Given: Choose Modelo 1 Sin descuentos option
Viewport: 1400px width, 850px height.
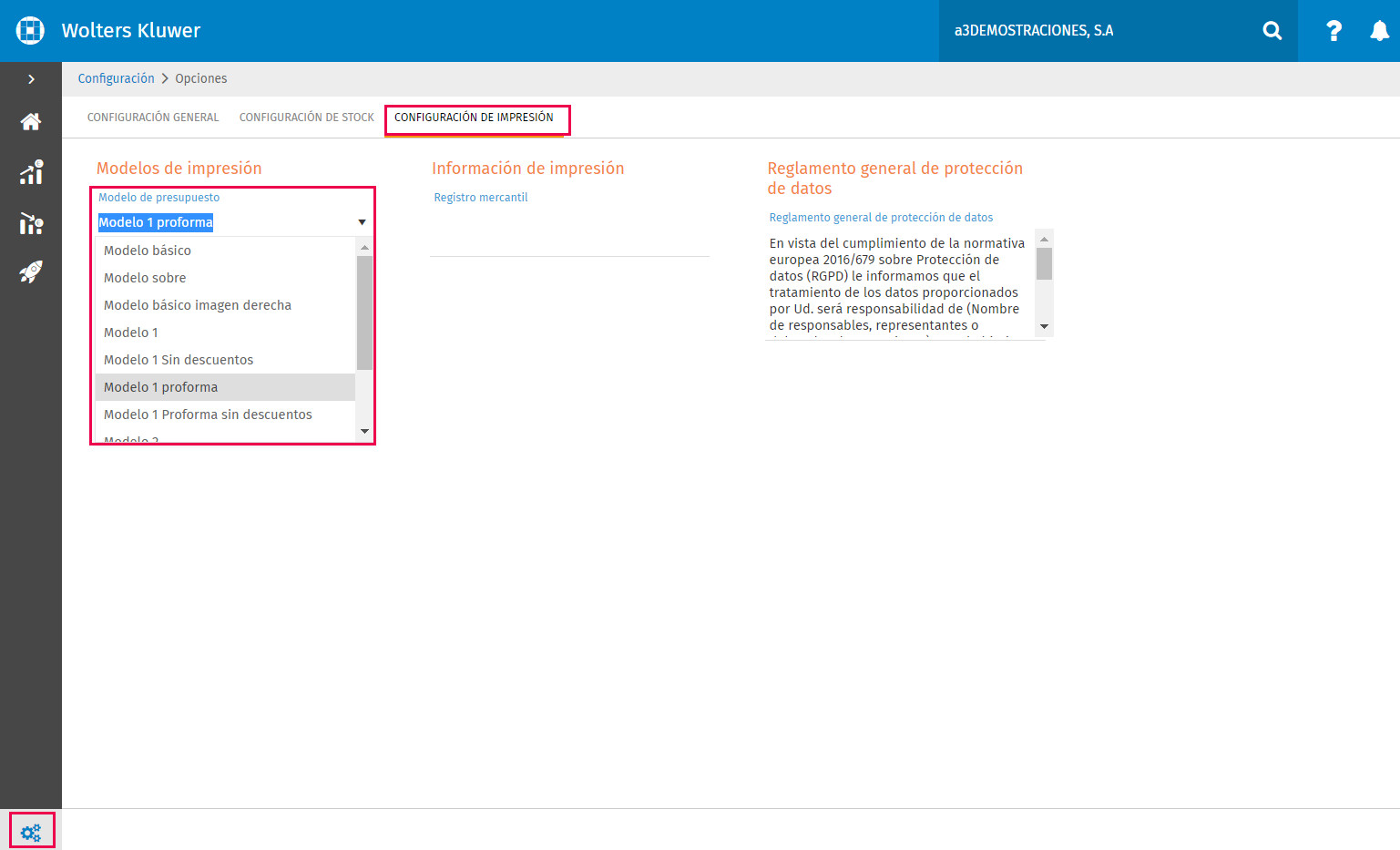Looking at the screenshot, I should coord(179,360).
